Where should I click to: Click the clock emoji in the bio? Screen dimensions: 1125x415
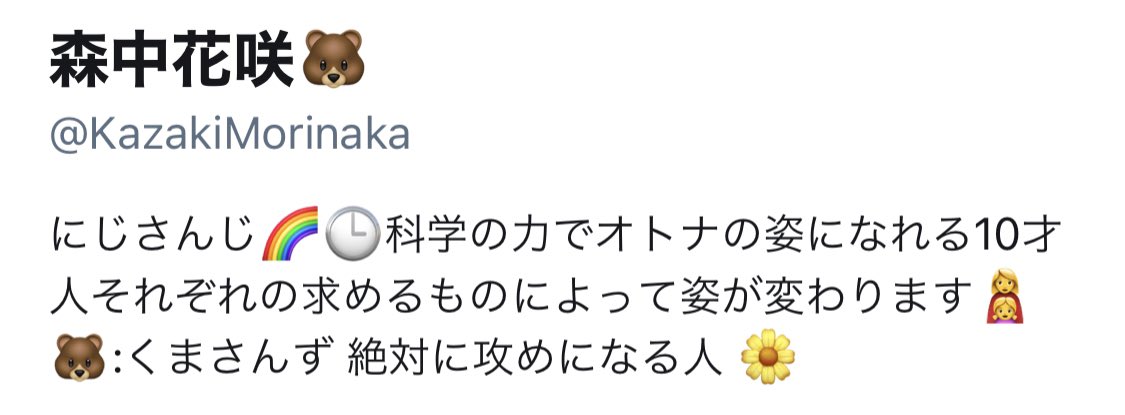(352, 233)
